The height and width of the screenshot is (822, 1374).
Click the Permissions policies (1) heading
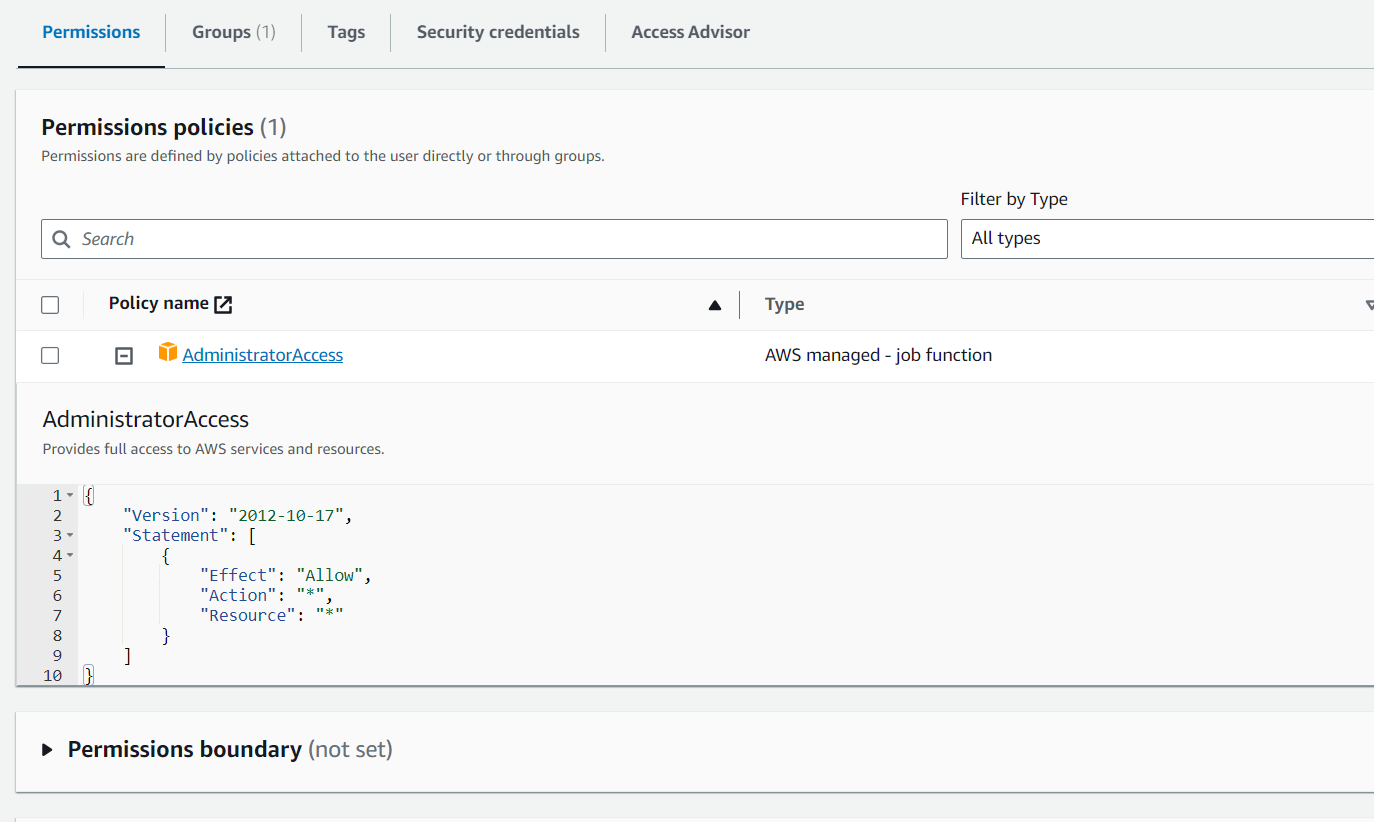[164, 127]
